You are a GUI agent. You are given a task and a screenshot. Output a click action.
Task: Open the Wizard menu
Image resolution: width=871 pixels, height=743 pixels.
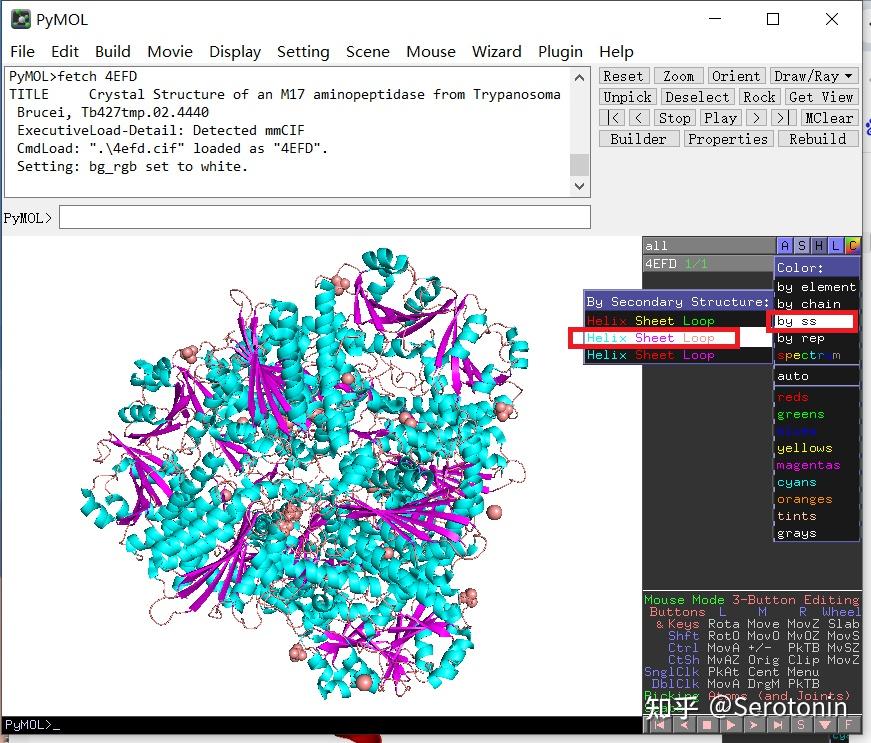point(497,52)
